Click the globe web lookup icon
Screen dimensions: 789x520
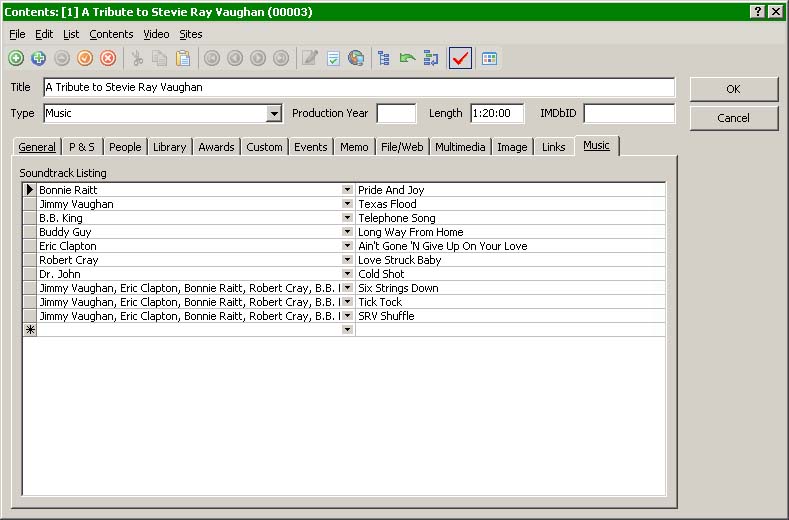click(356, 58)
